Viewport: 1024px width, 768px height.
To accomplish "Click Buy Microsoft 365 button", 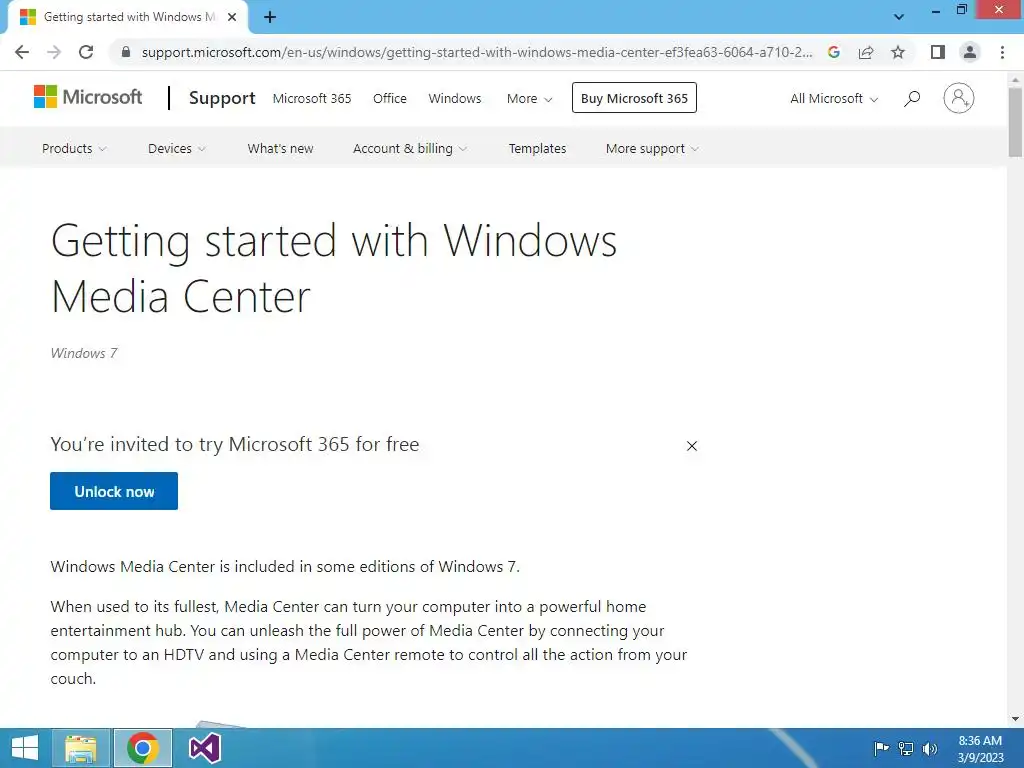I will [634, 98].
